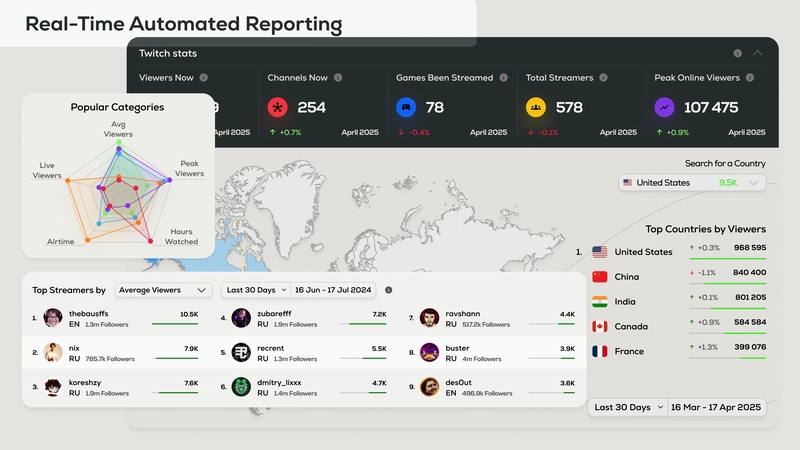Screen dimensions: 800x450
Task: Click koreshzy streamer avatar
Action: [x=53, y=387]
